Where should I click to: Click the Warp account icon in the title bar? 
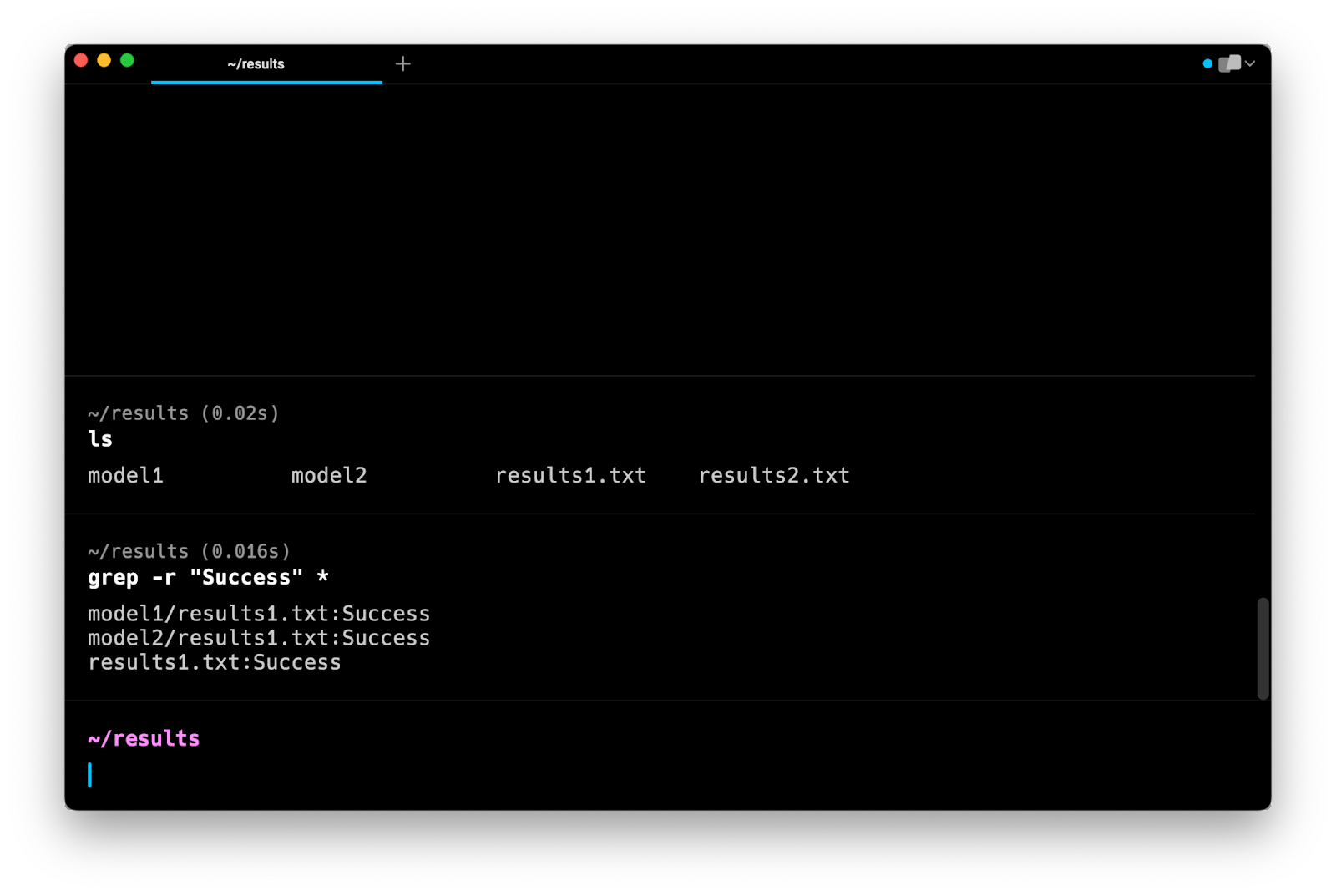1229,64
